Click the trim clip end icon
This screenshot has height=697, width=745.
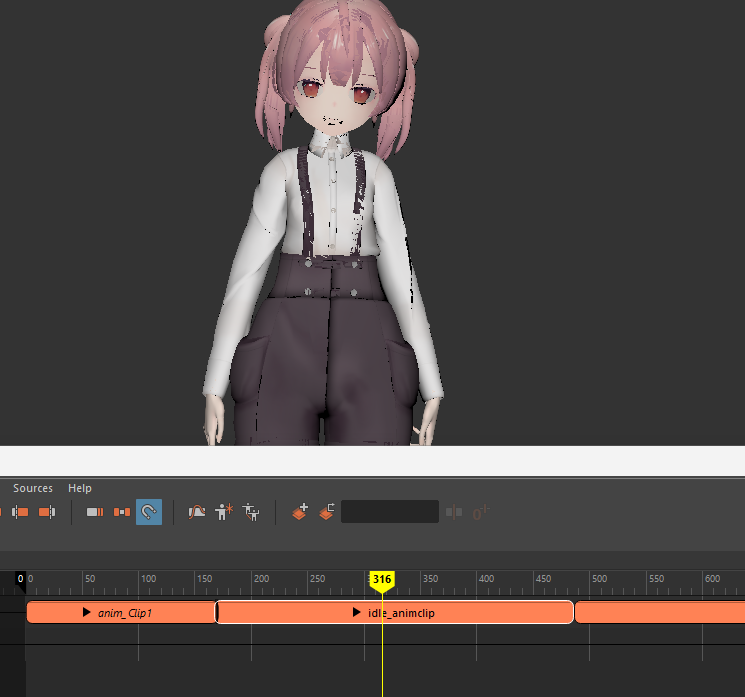coord(47,512)
